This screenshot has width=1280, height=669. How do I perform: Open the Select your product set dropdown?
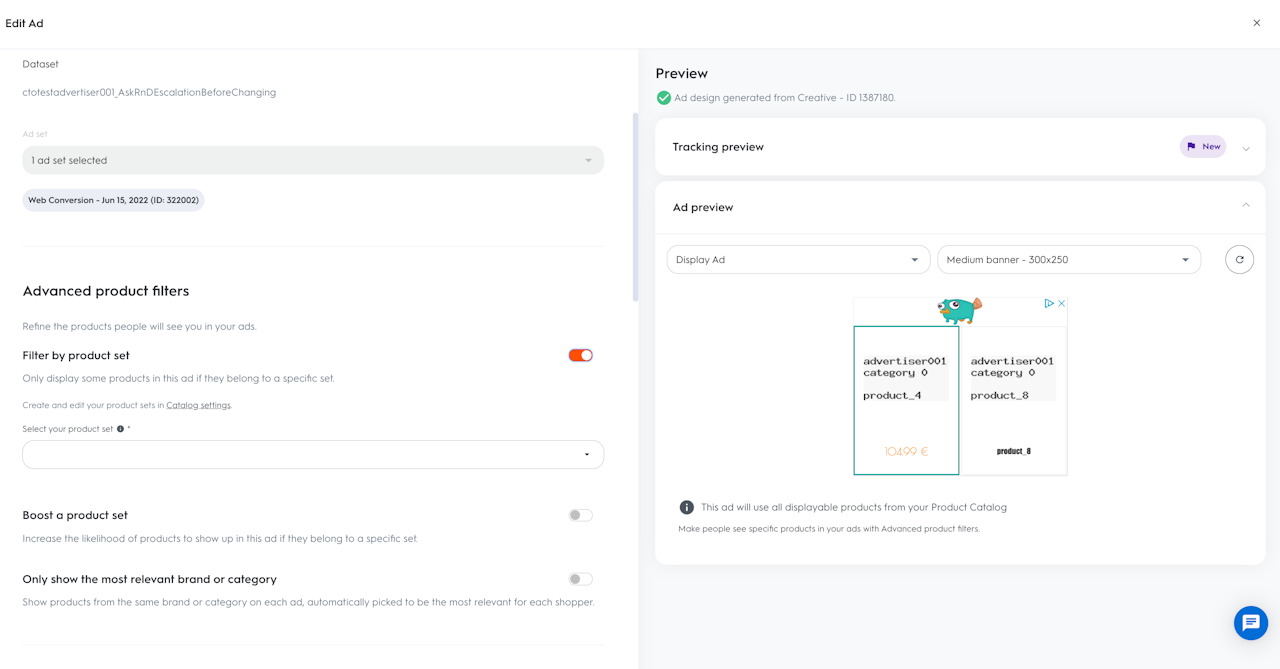pyautogui.click(x=313, y=454)
